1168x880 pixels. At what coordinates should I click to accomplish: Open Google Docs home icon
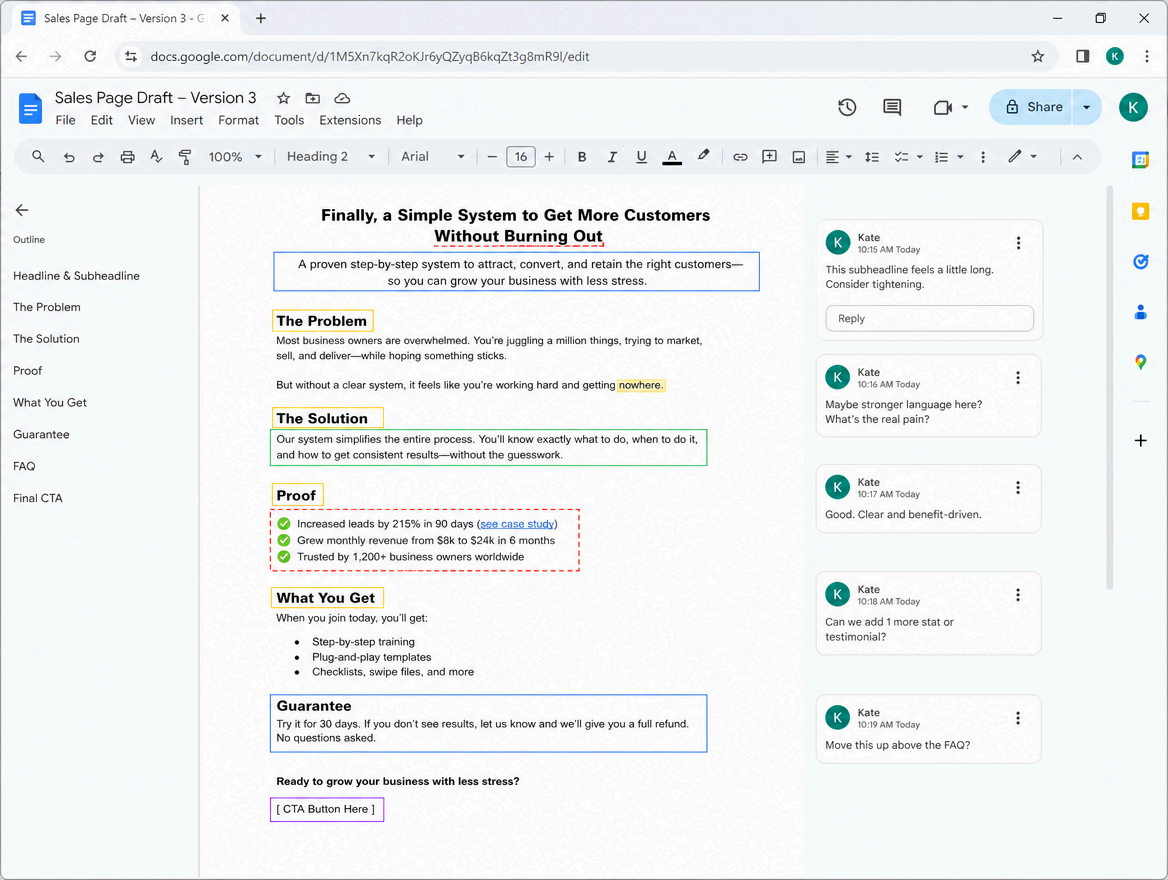[31, 109]
